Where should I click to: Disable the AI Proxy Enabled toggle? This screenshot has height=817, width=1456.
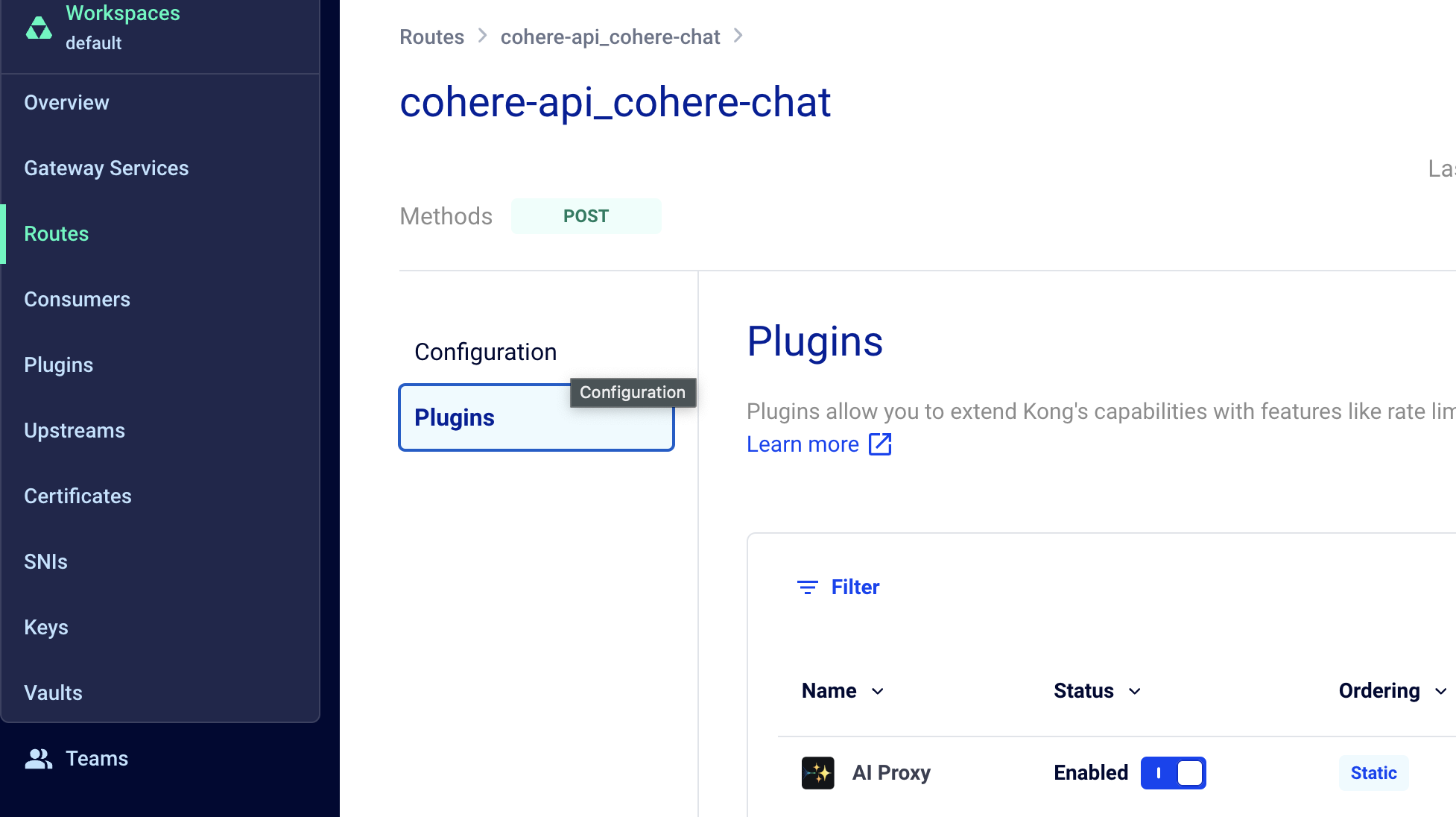point(1173,773)
